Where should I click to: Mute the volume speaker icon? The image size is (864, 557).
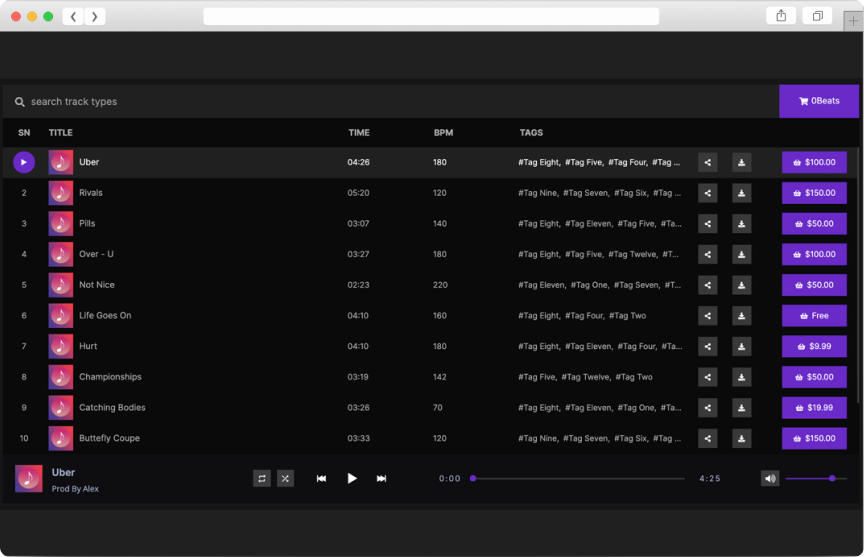tap(769, 479)
